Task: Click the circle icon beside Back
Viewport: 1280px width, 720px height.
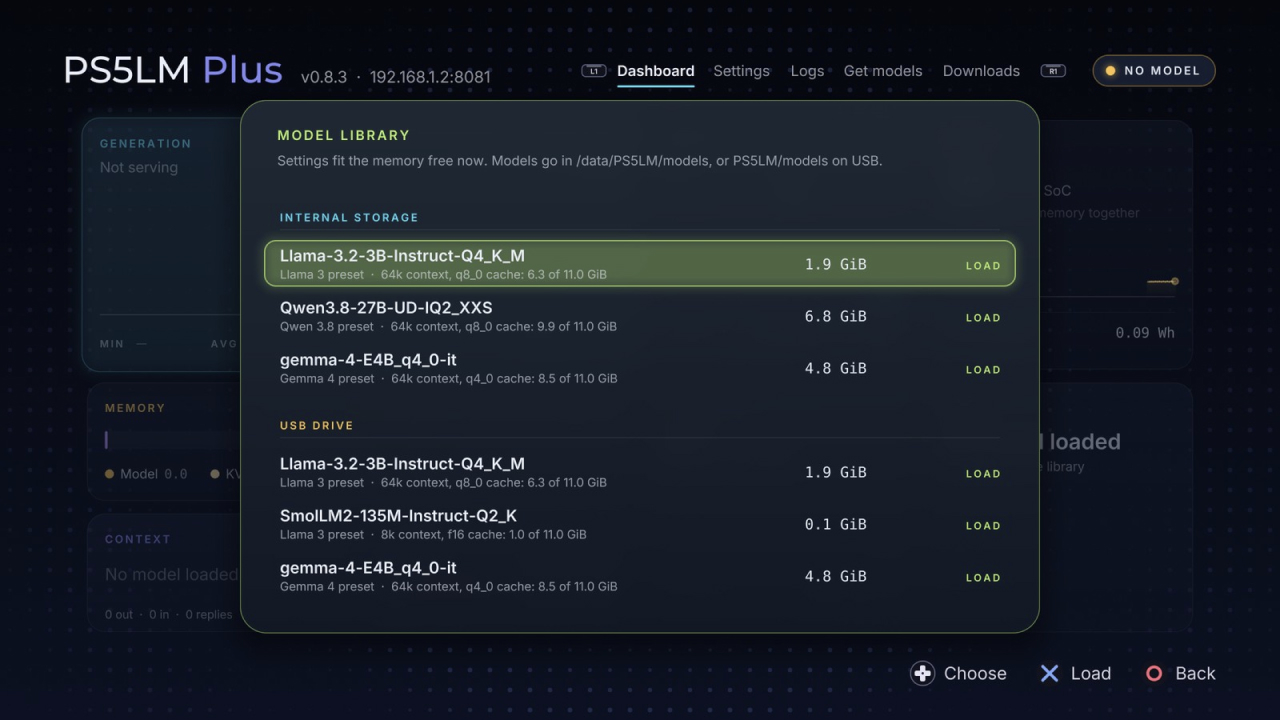Action: click(x=1154, y=673)
